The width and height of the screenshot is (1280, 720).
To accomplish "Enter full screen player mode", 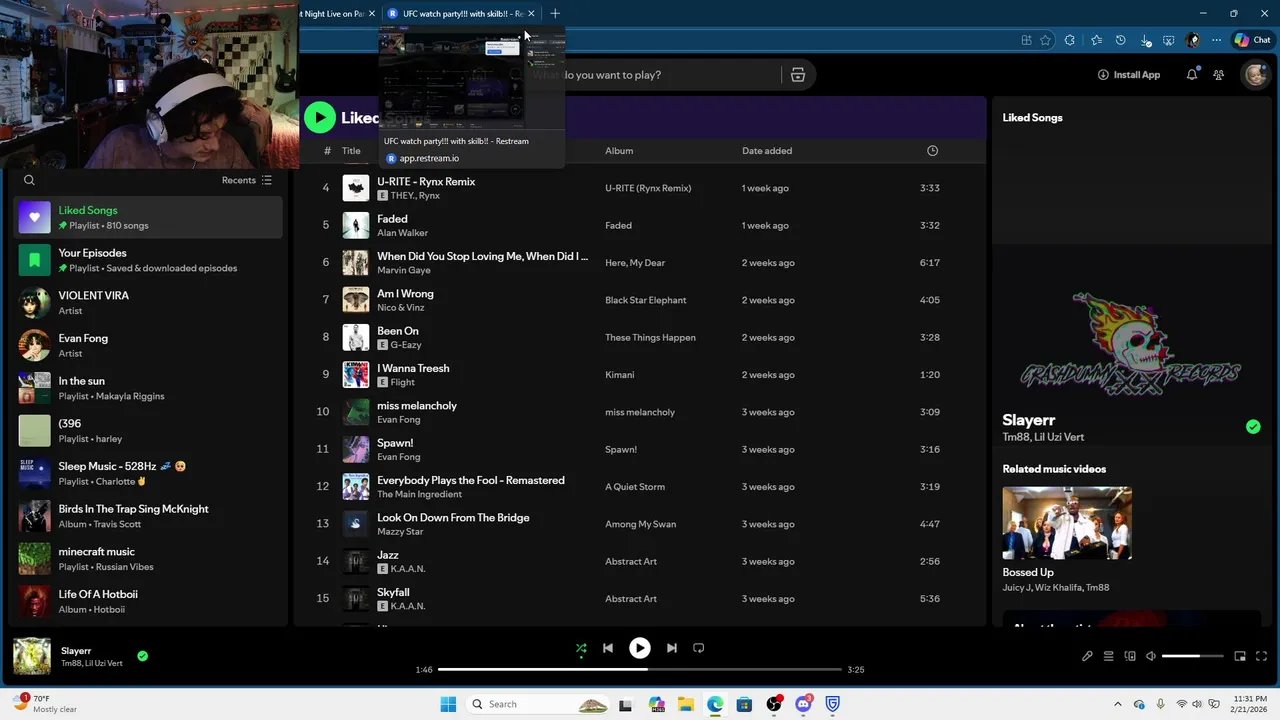I will pyautogui.click(x=1261, y=656).
